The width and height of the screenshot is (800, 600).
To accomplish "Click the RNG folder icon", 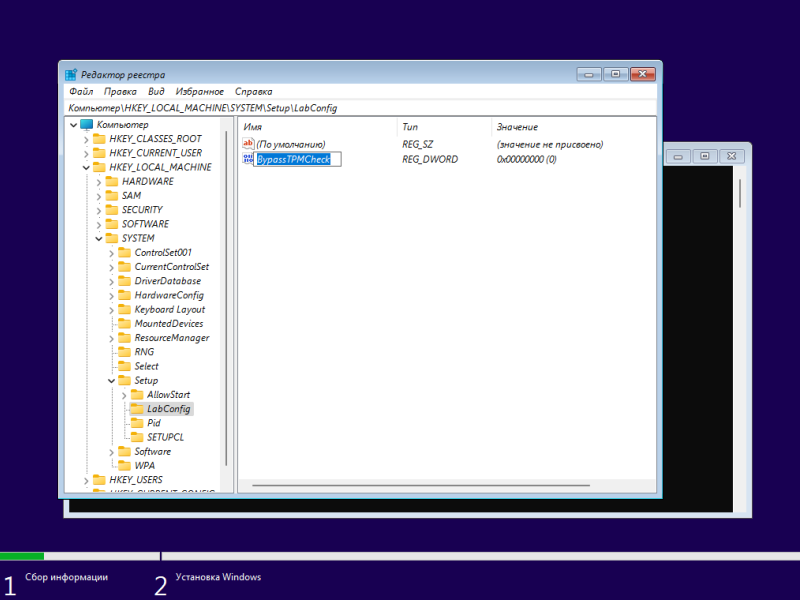I will click(x=124, y=352).
